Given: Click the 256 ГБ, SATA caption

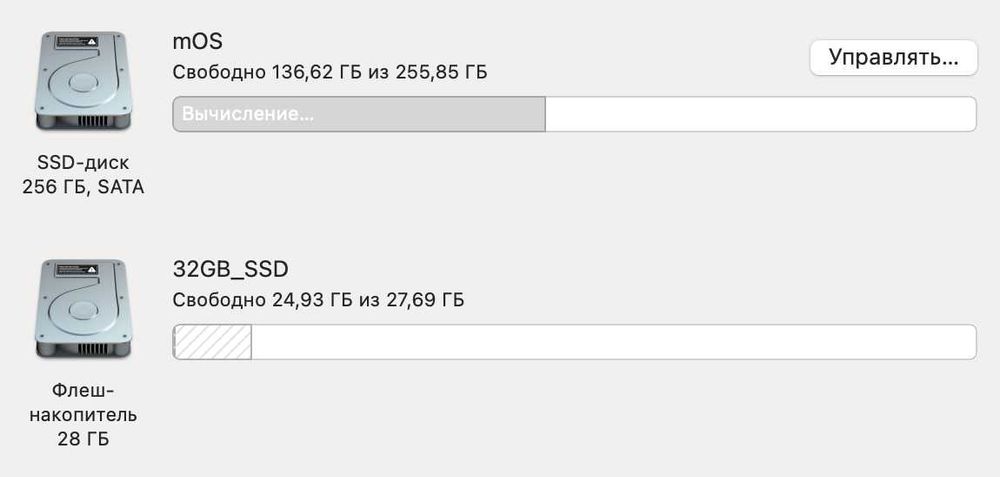Looking at the screenshot, I should coord(83,186).
